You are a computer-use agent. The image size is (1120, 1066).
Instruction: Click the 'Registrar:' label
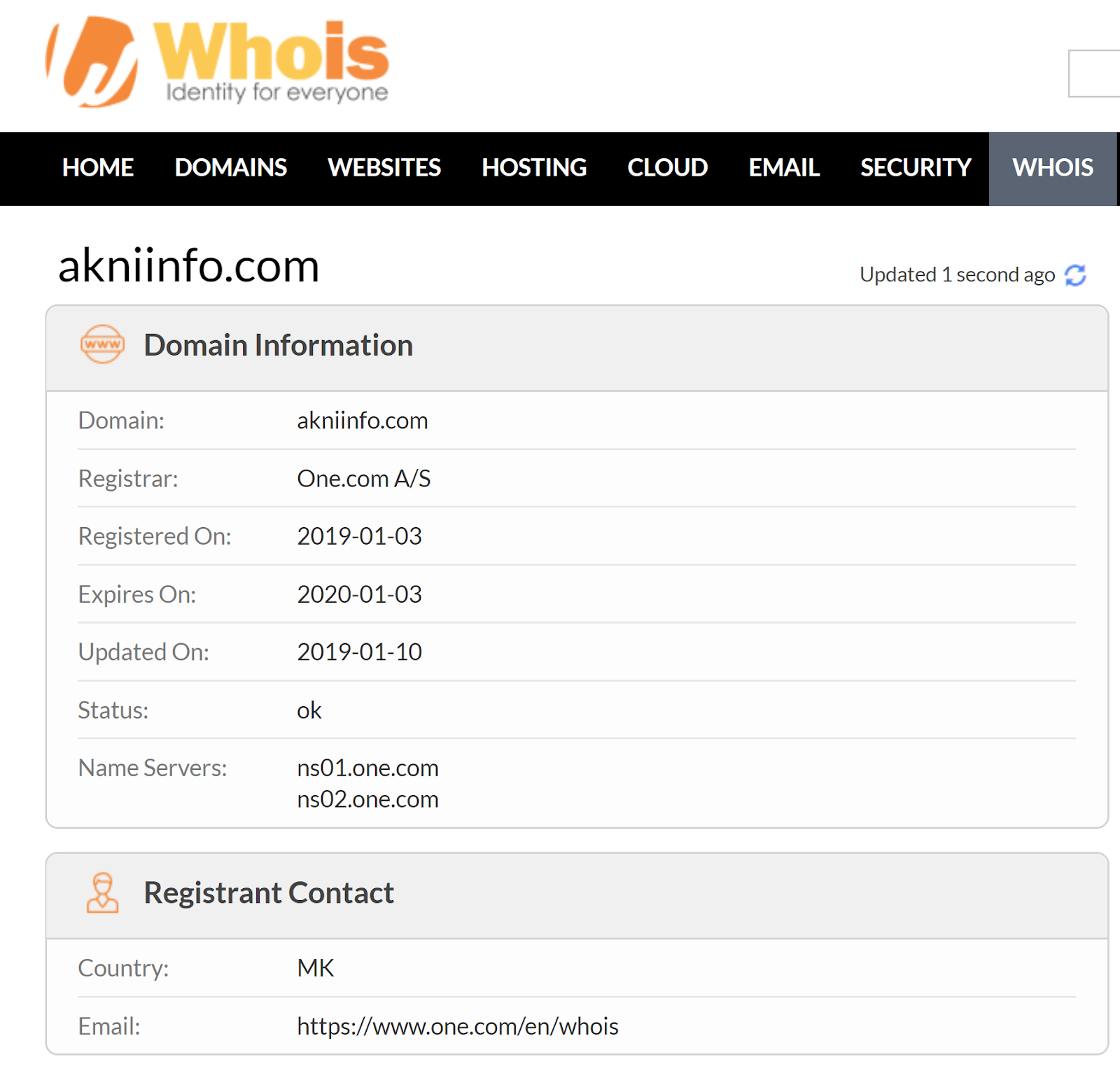pyautogui.click(x=128, y=479)
